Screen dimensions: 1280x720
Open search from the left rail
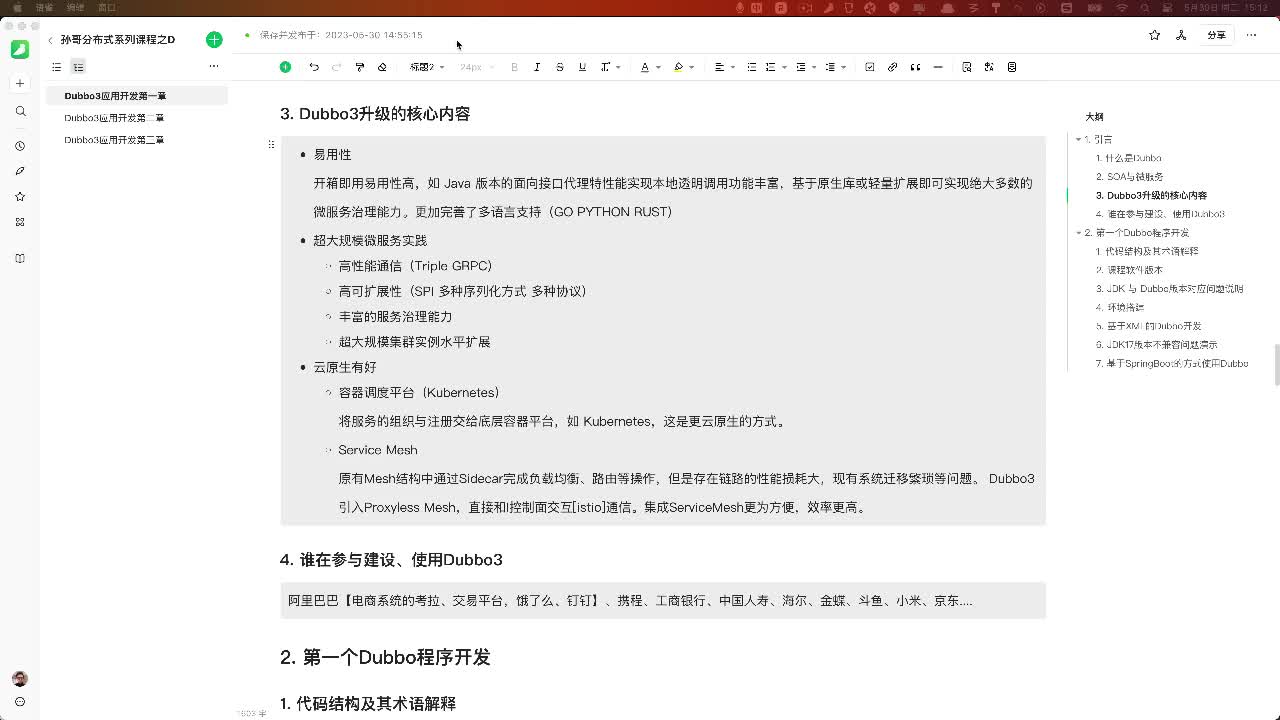point(20,111)
